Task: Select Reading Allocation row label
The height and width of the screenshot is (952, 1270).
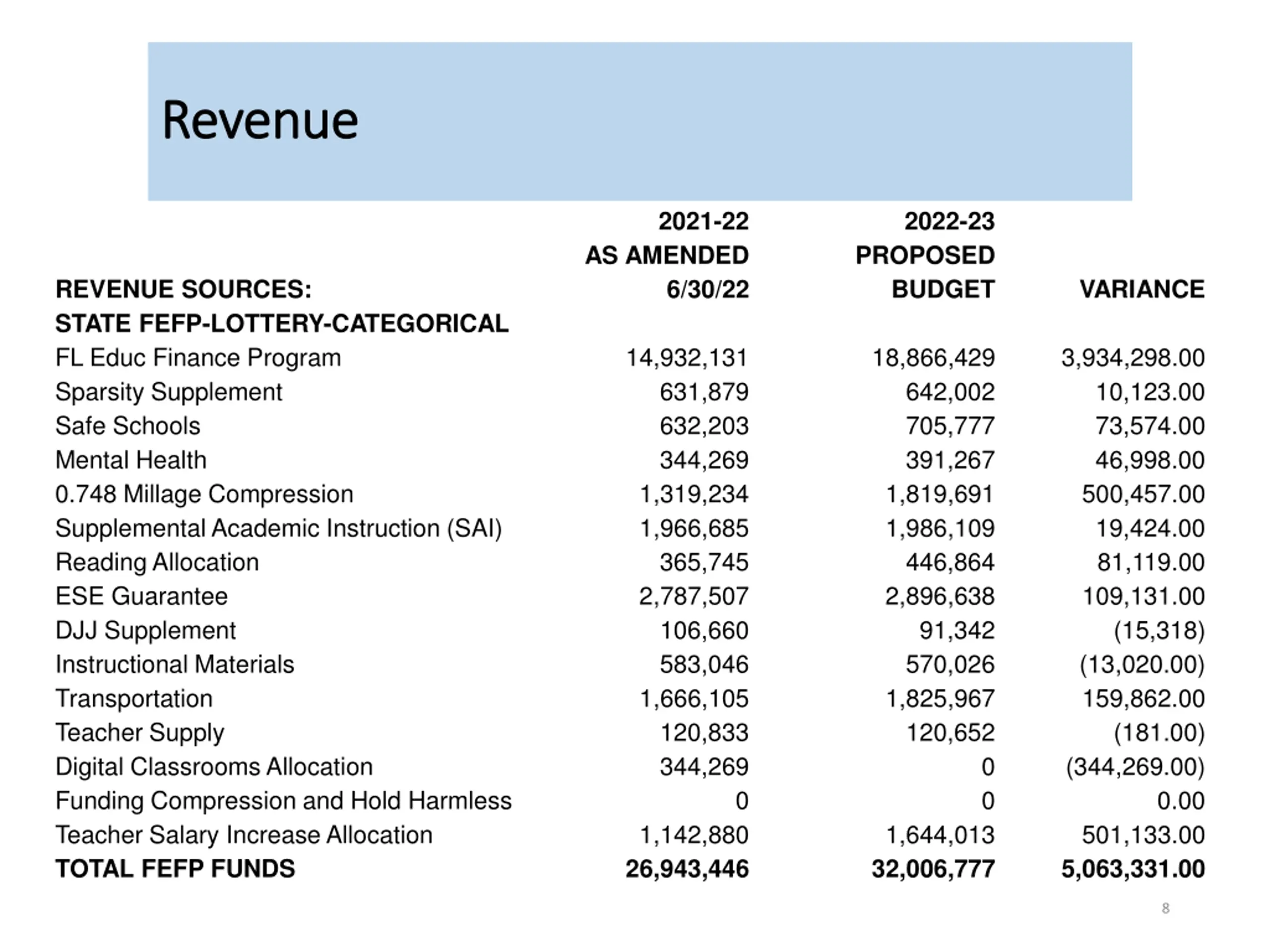Action: [x=157, y=562]
